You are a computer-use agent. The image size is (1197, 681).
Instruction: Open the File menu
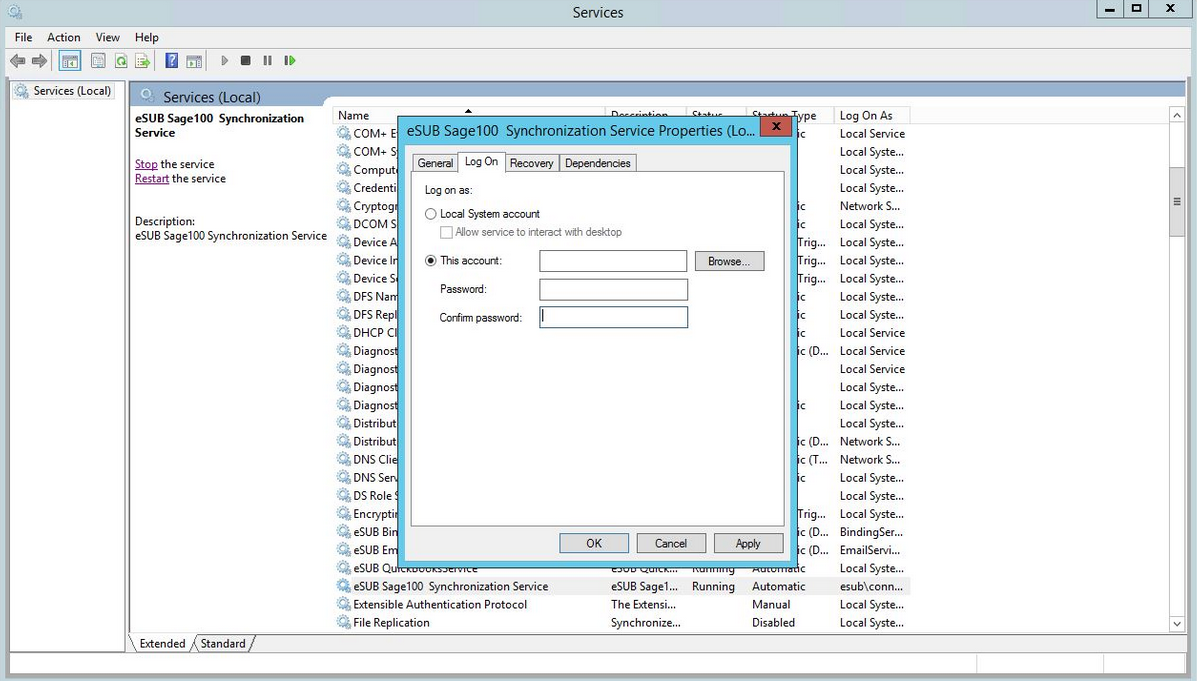(x=24, y=37)
